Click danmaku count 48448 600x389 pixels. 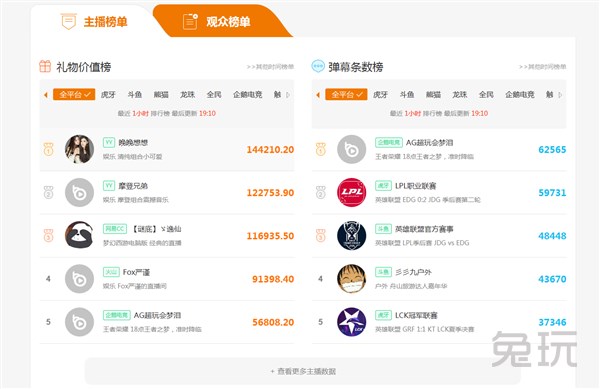(x=552, y=236)
